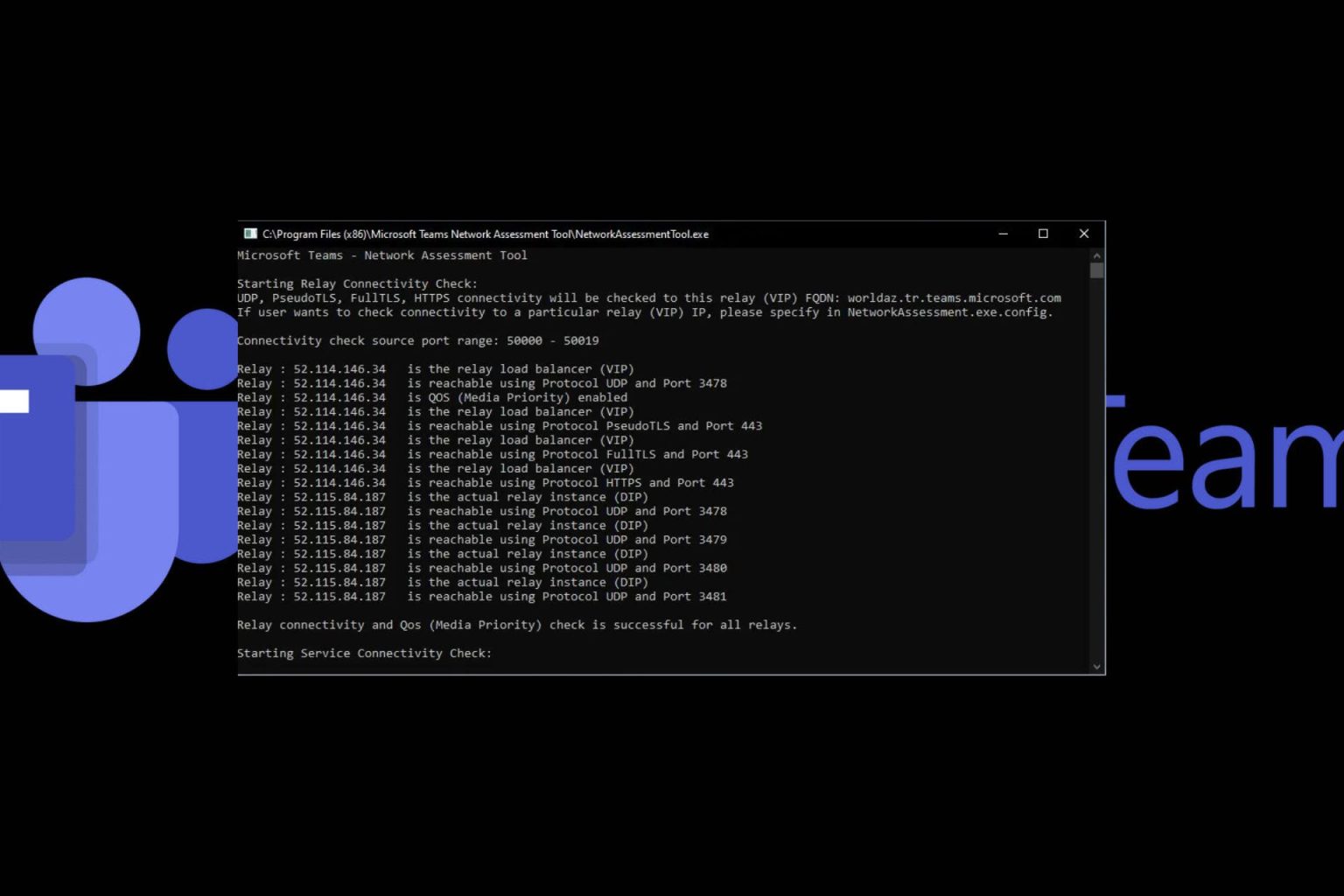1344x896 pixels.
Task: Click 'Protocol UDP and Port 3480' line
Action: pos(482,568)
